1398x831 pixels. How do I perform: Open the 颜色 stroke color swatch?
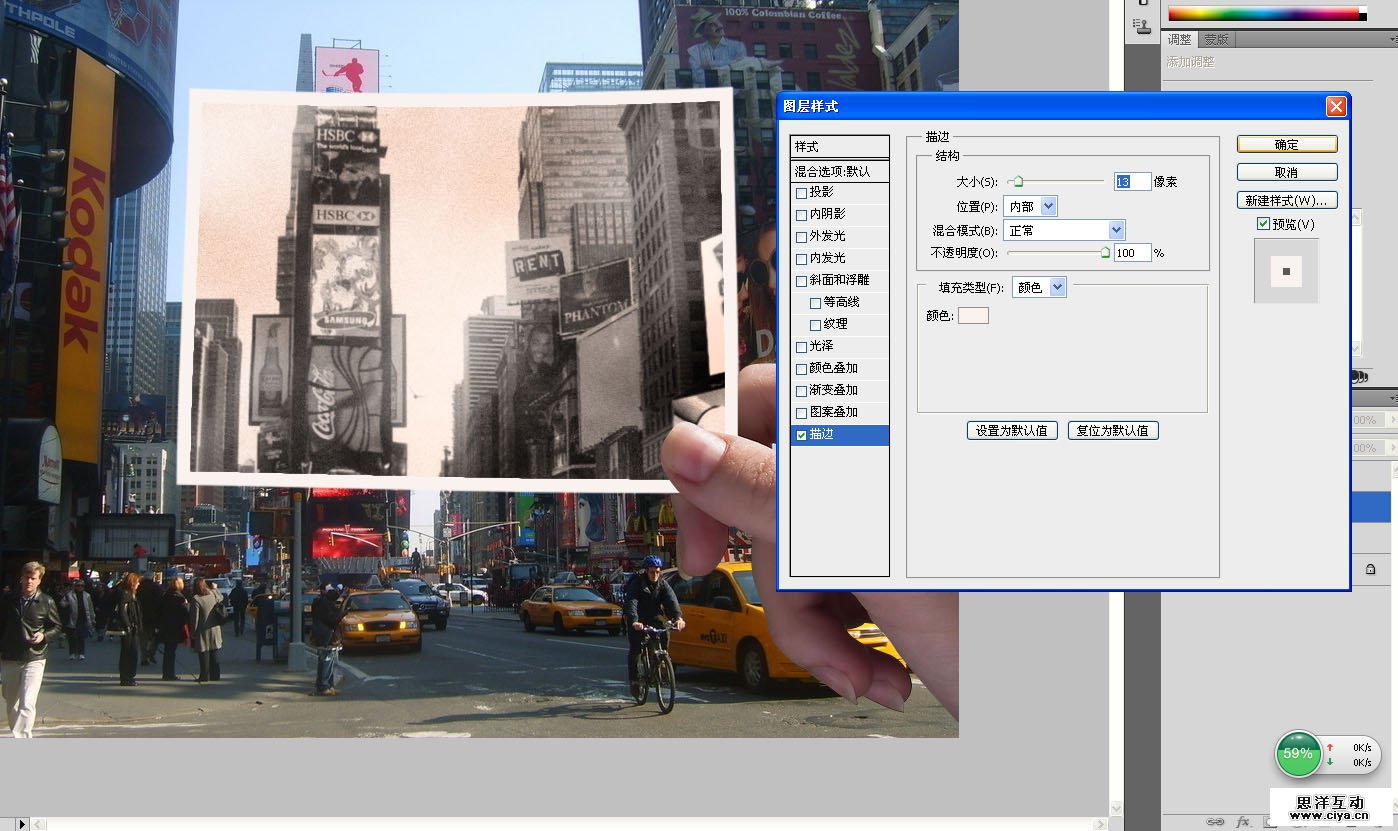973,316
